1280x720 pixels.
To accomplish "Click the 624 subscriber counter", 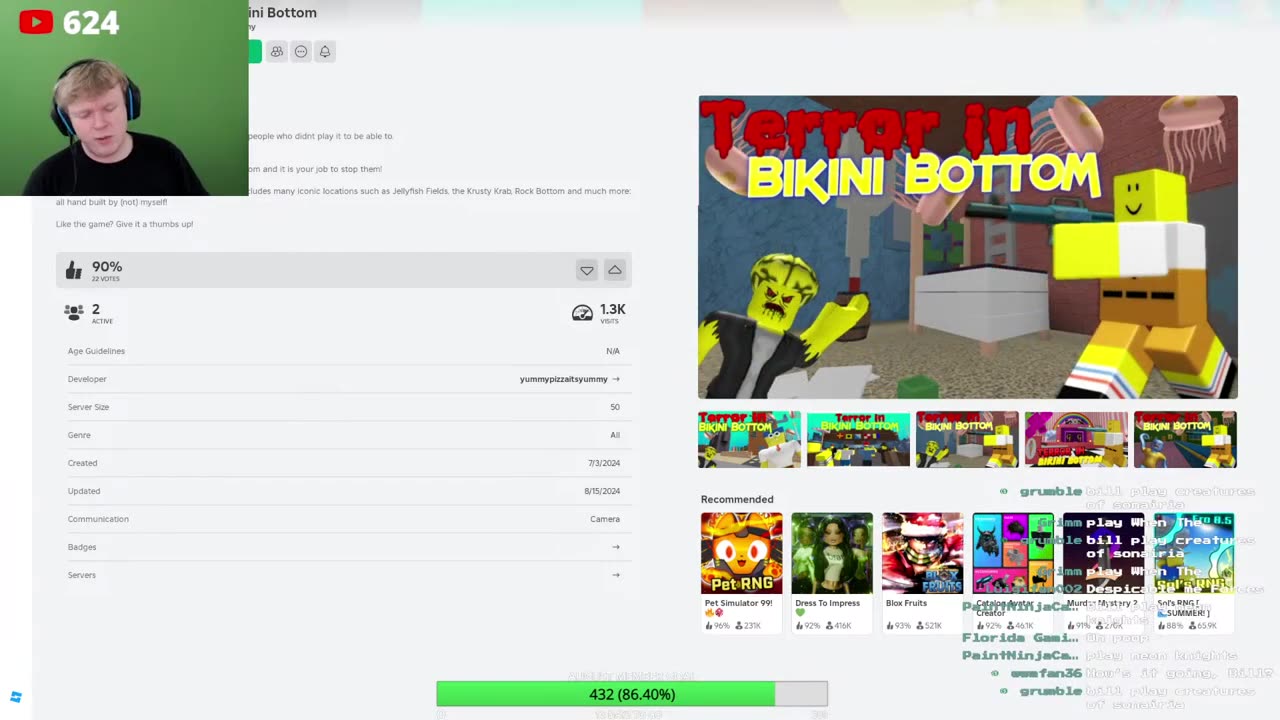I will 91,22.
